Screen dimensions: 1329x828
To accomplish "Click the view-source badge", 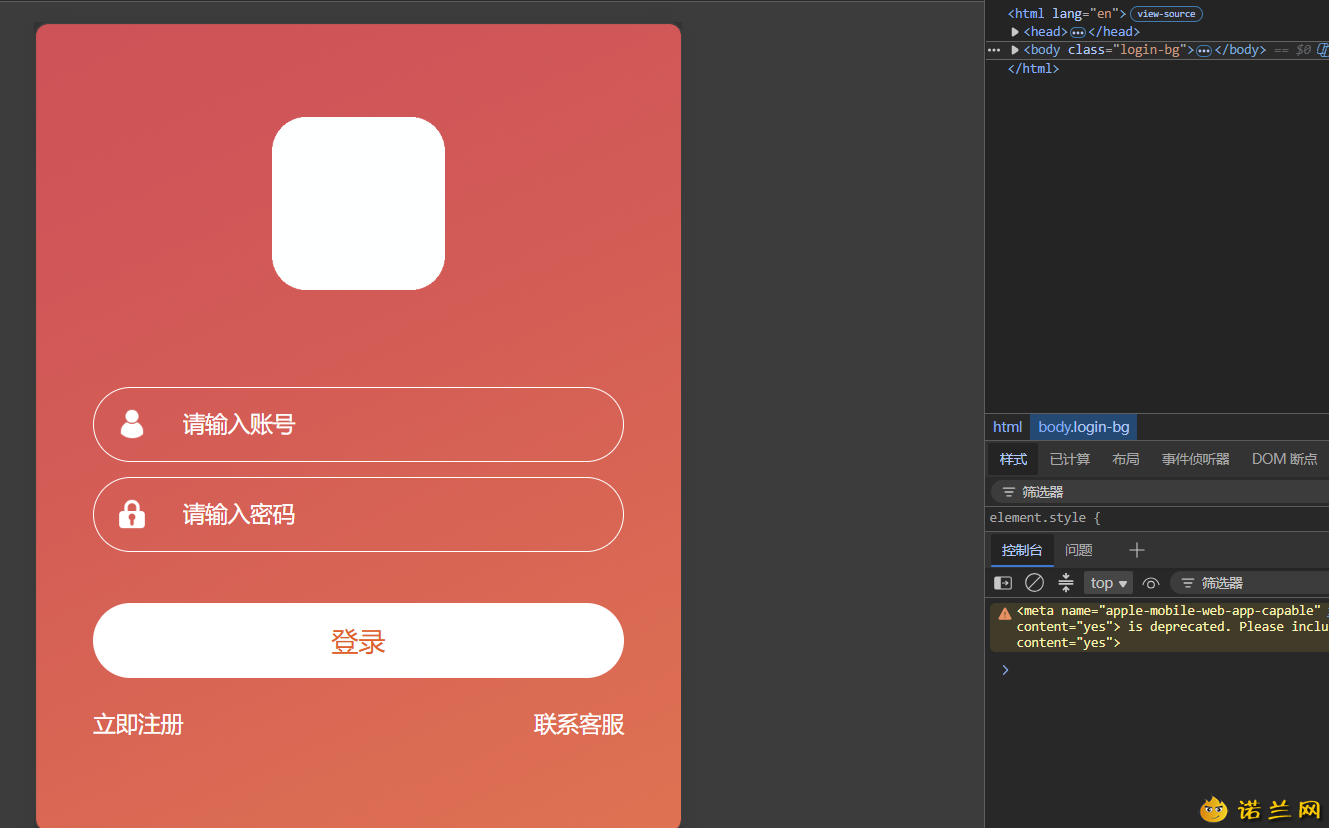I will pos(1166,14).
